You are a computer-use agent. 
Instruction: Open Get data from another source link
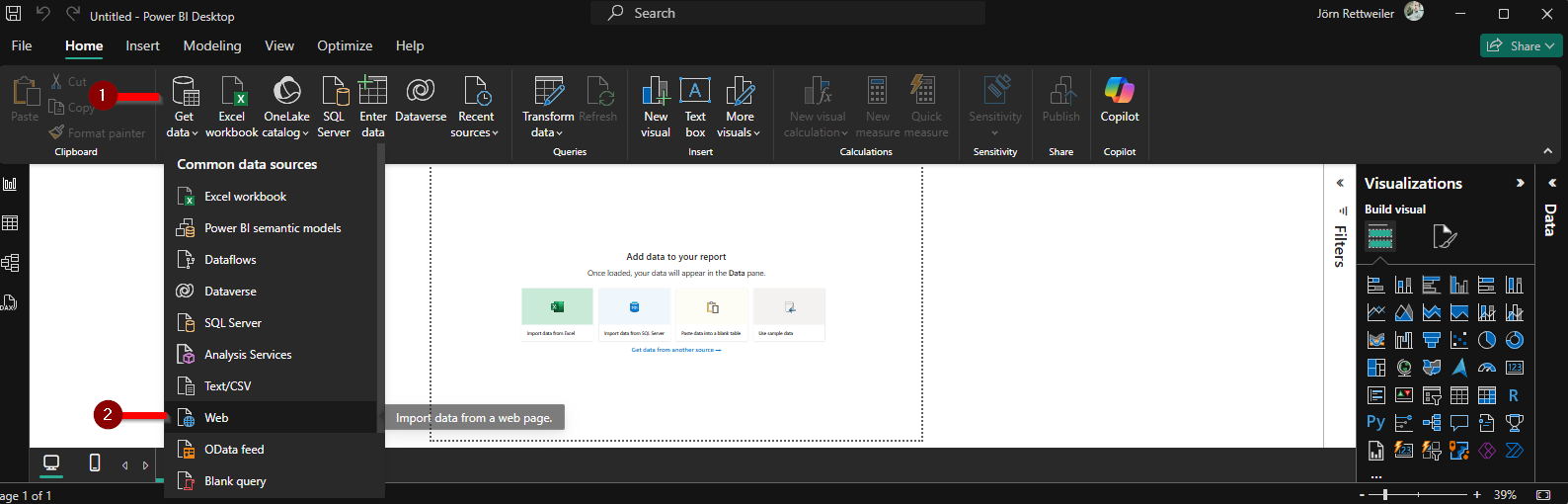(676, 350)
